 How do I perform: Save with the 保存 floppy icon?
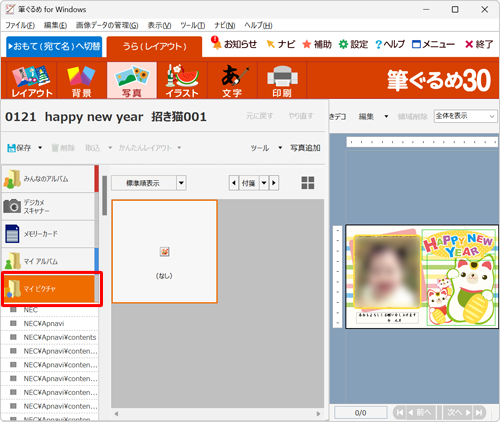pos(19,148)
